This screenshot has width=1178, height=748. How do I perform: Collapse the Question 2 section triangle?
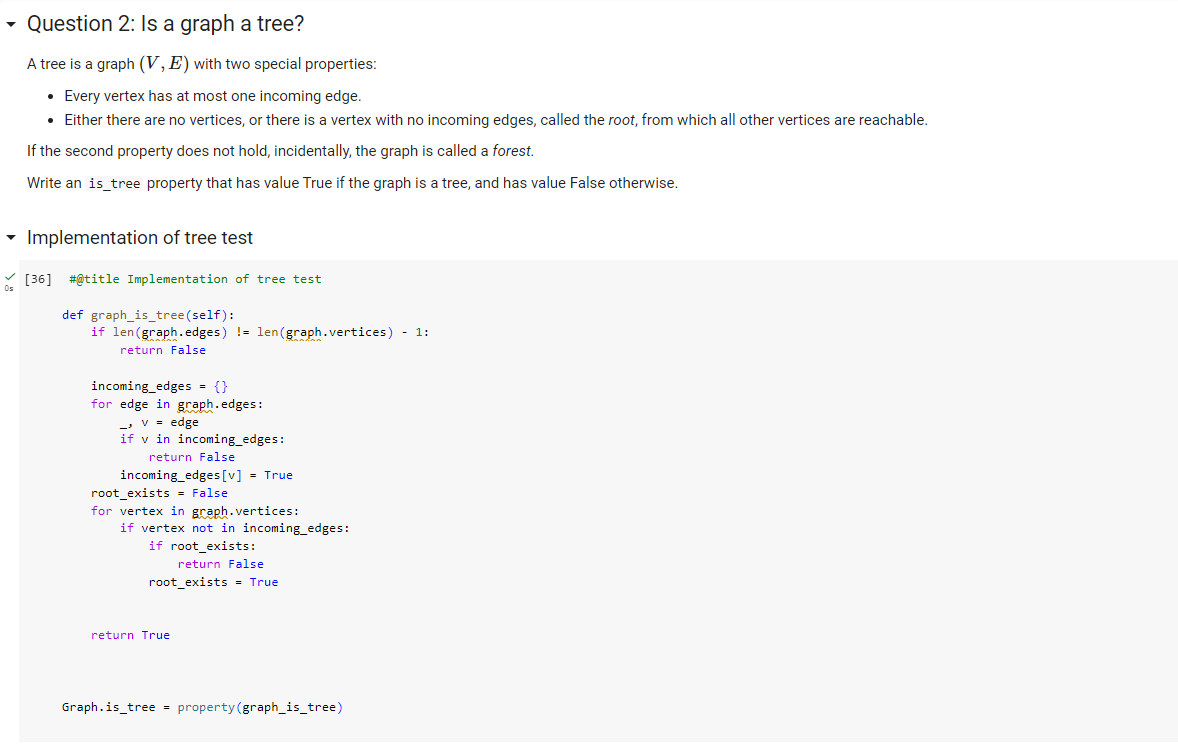click(x=11, y=23)
